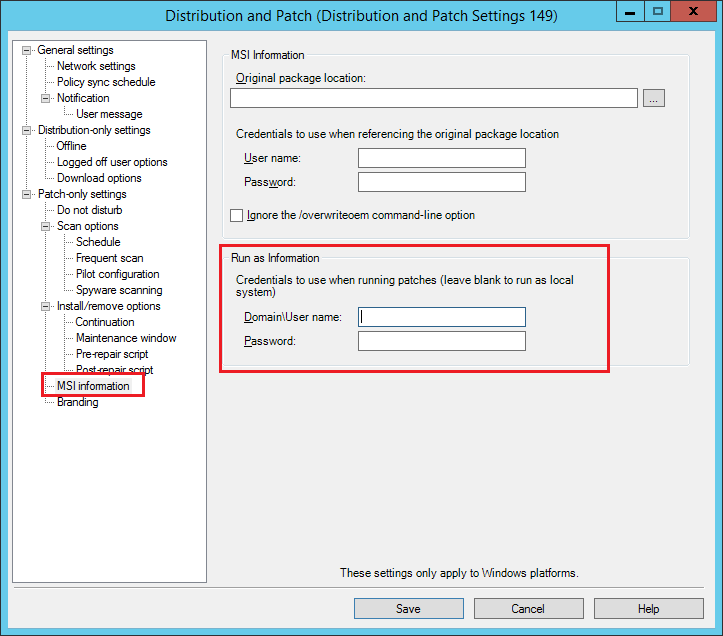Select the Maintenance window tree item

pyautogui.click(x=126, y=338)
